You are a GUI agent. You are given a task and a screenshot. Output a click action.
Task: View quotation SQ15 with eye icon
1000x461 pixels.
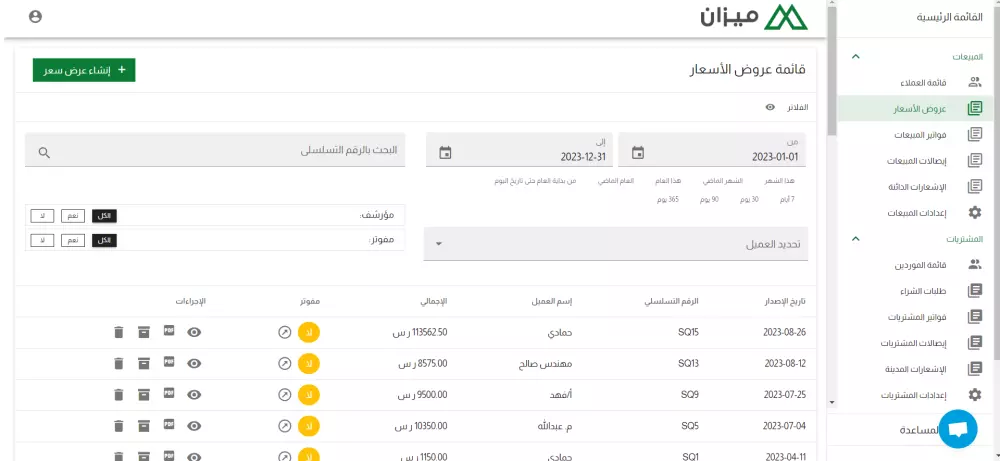(195, 332)
